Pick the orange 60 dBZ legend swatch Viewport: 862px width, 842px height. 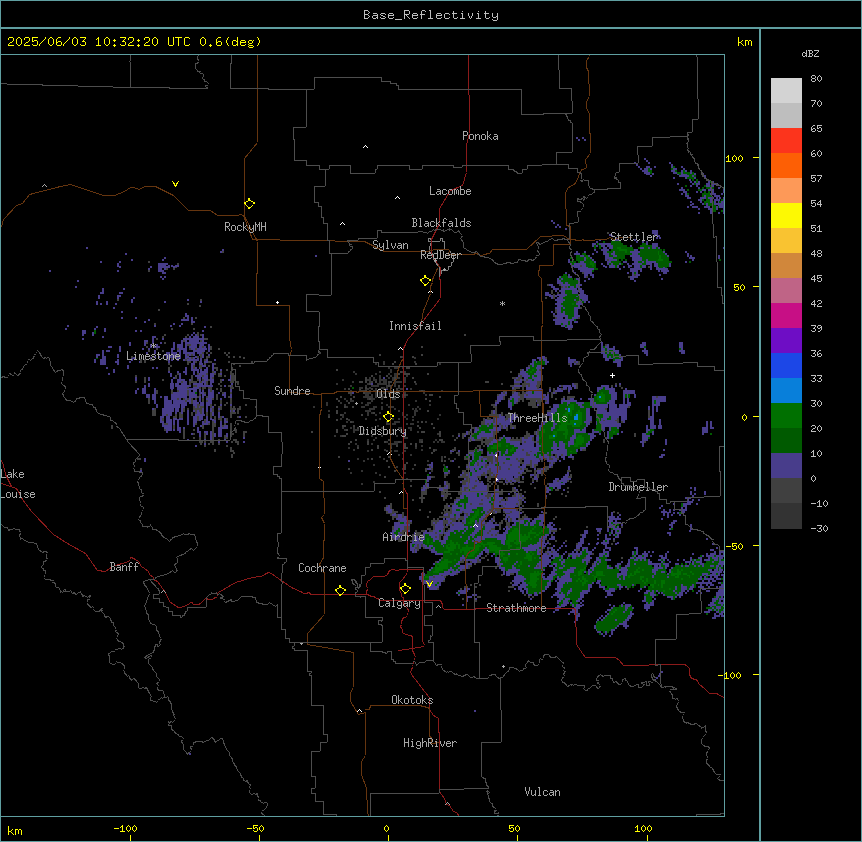[786, 165]
